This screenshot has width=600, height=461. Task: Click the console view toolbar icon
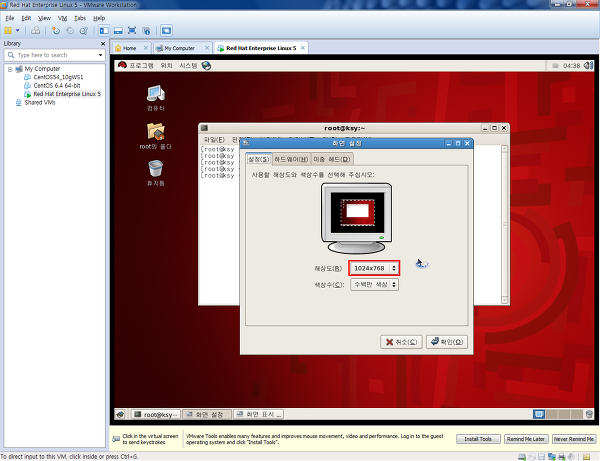pos(166,31)
